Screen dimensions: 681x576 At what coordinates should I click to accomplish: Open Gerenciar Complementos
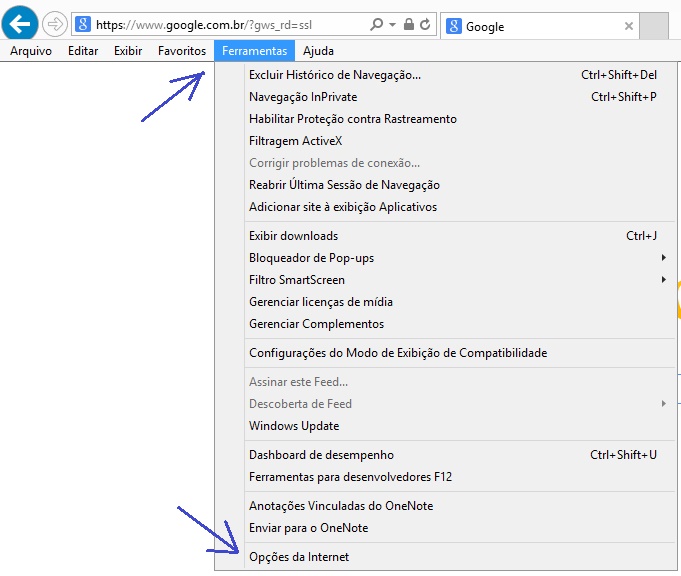point(316,324)
